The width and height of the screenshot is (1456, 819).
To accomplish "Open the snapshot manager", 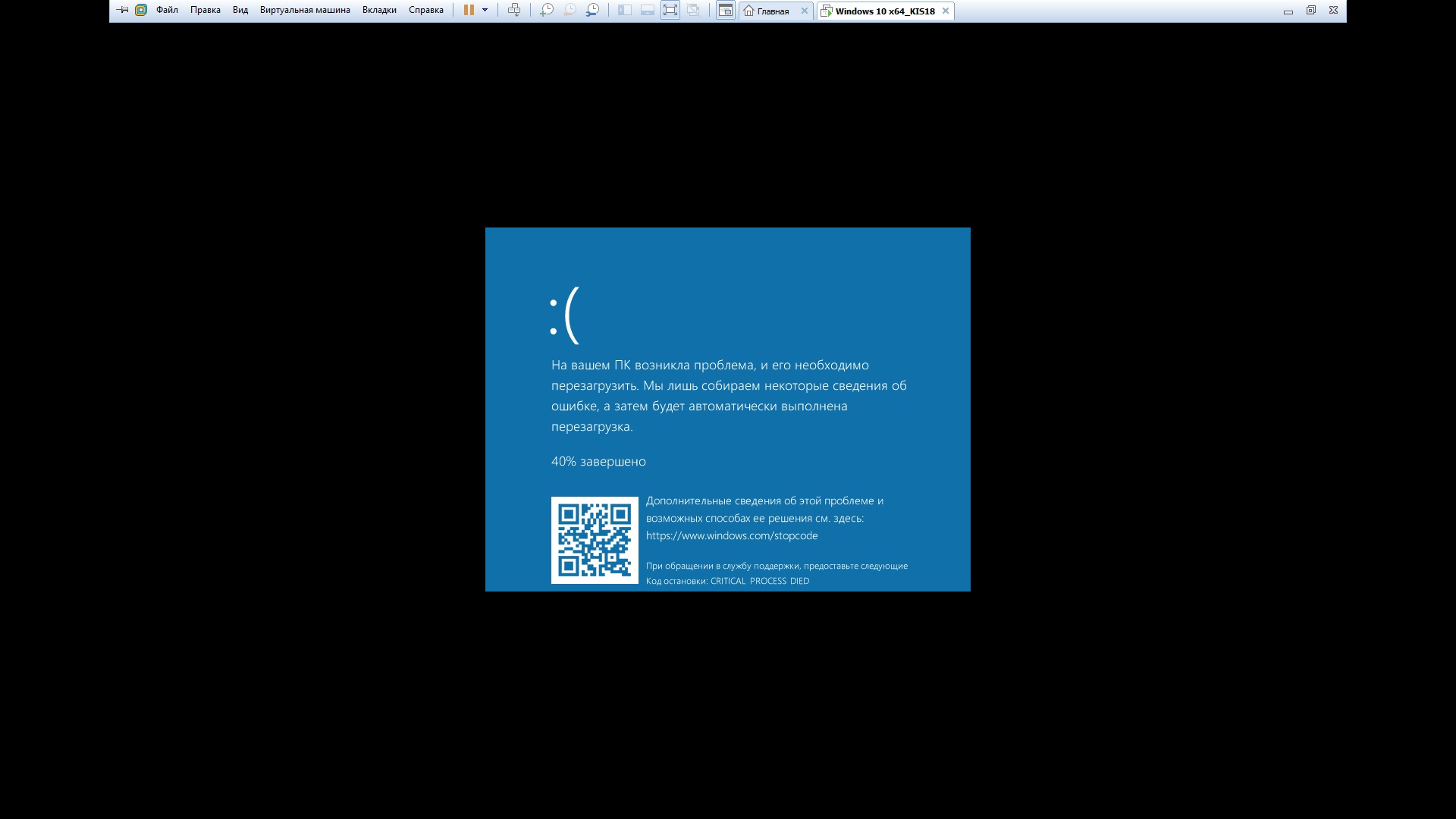I will [593, 11].
